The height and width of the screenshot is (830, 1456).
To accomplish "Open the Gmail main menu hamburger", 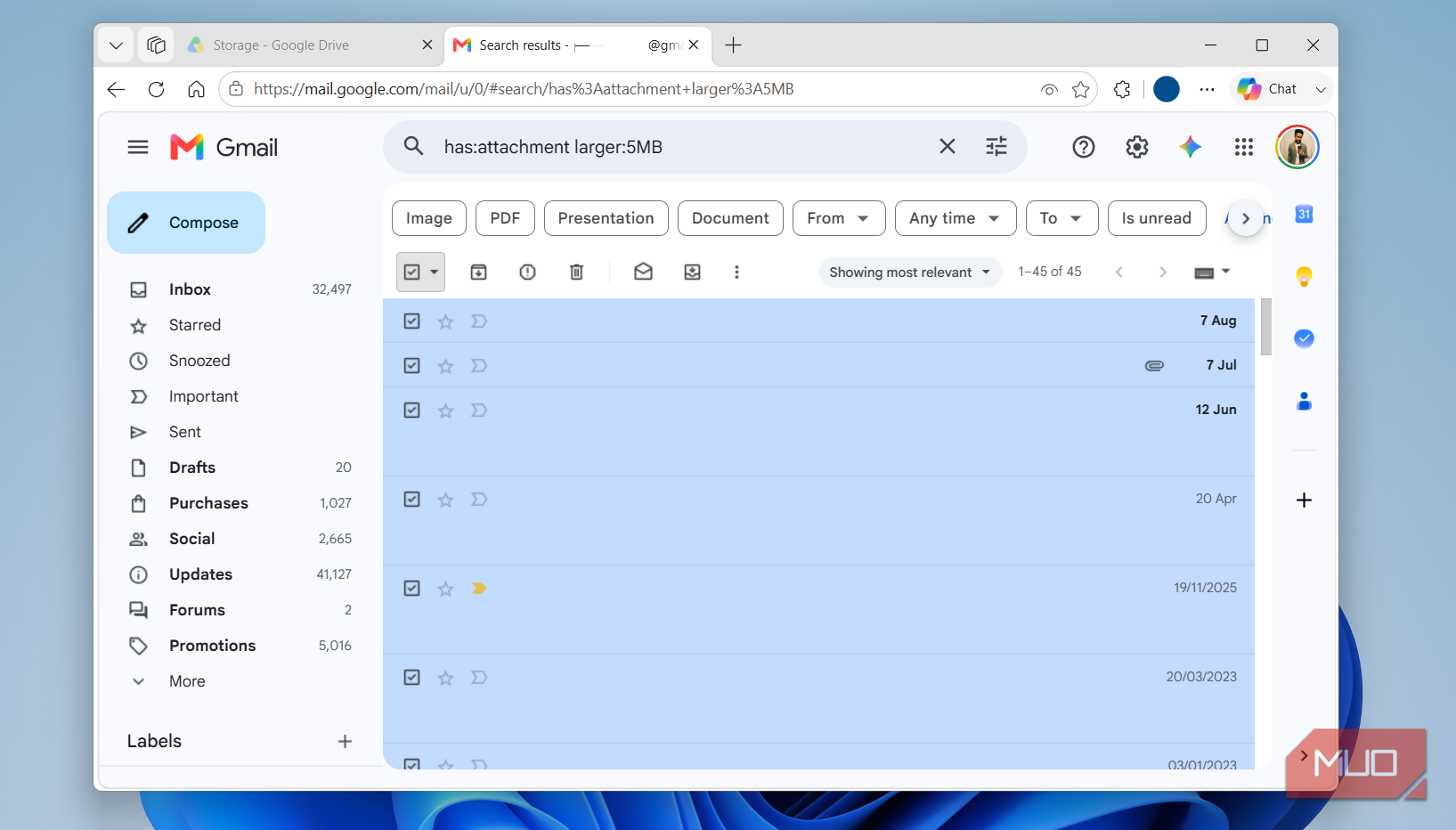I will tap(138, 147).
